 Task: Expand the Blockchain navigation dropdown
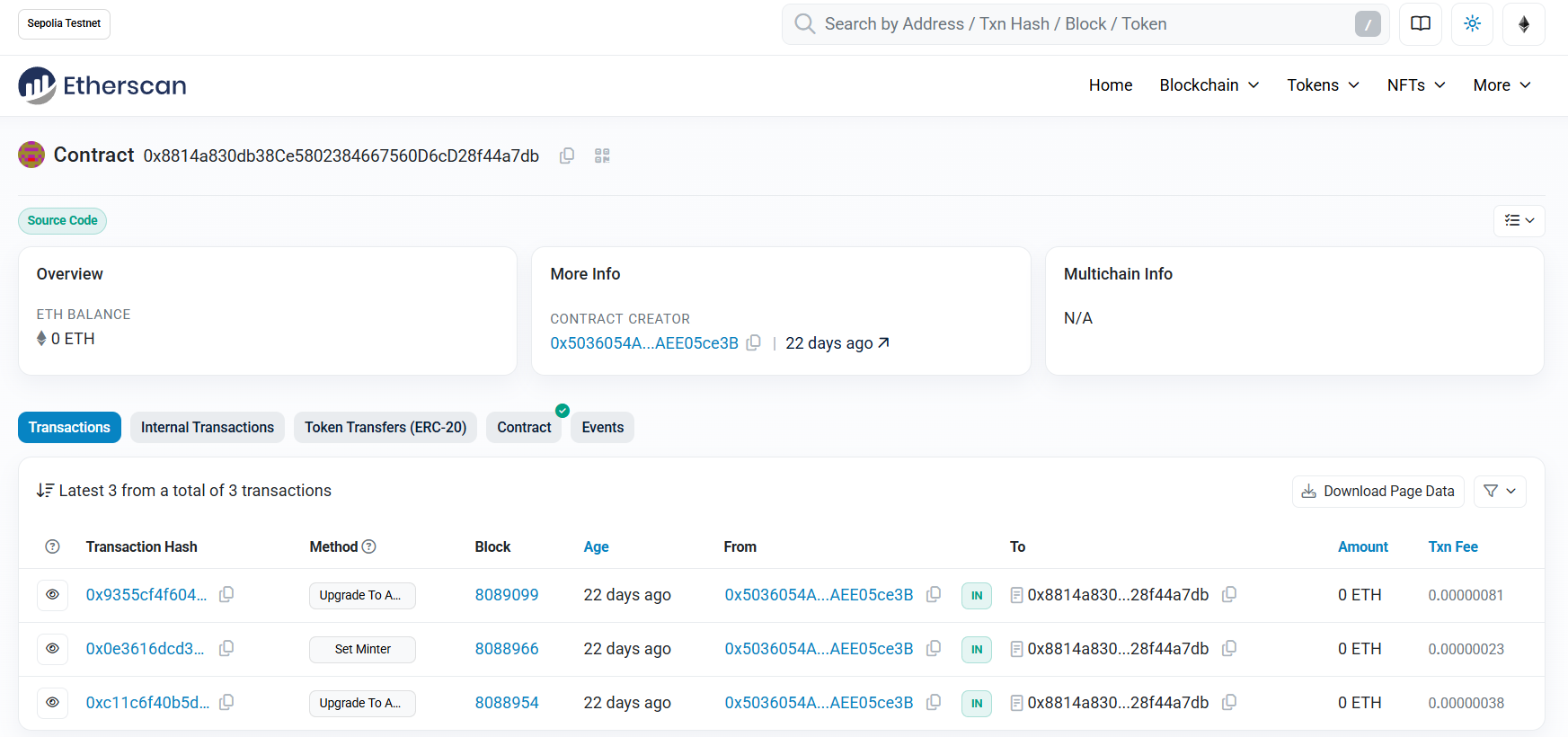click(x=1209, y=85)
